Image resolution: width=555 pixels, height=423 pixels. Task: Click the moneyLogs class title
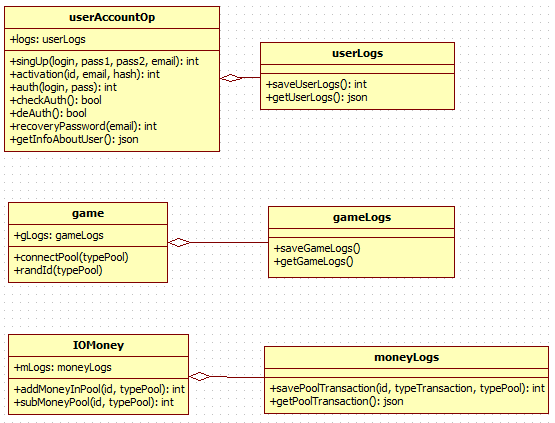(406, 358)
